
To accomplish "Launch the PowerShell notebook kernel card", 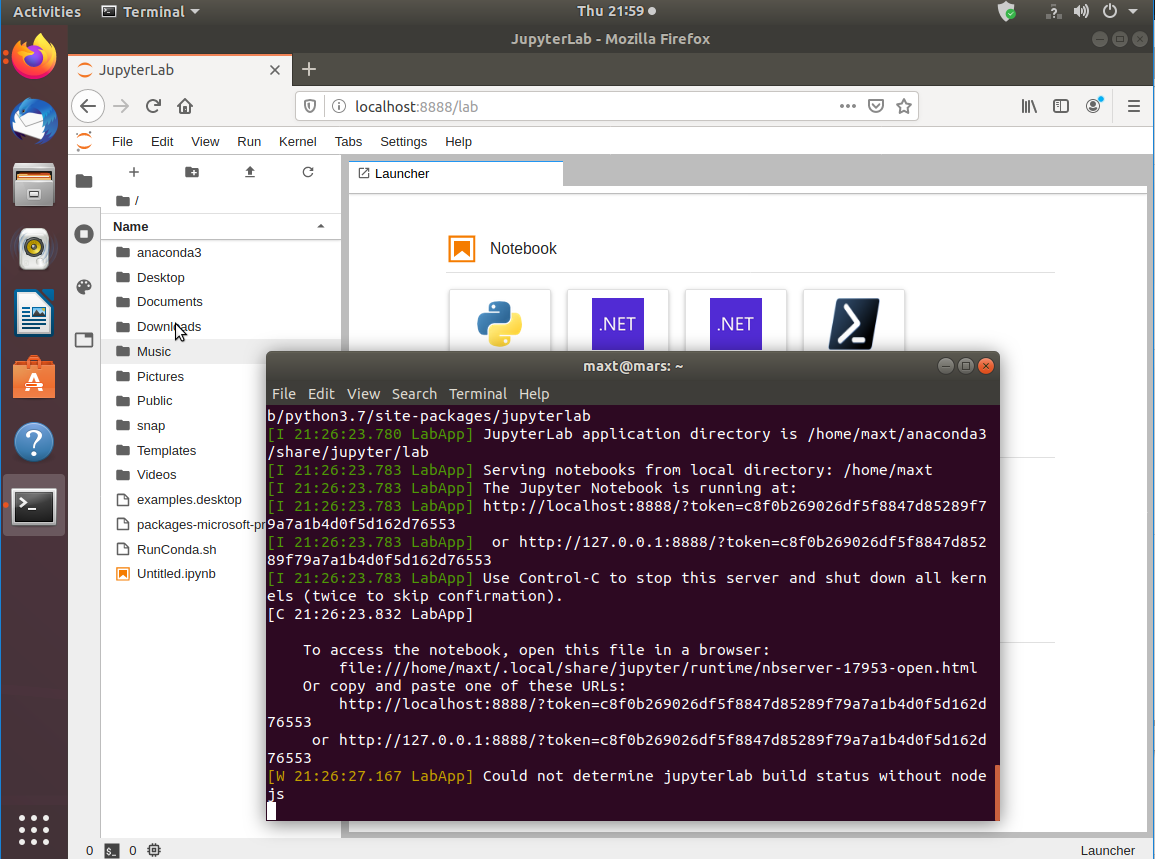I will pyautogui.click(x=853, y=323).
